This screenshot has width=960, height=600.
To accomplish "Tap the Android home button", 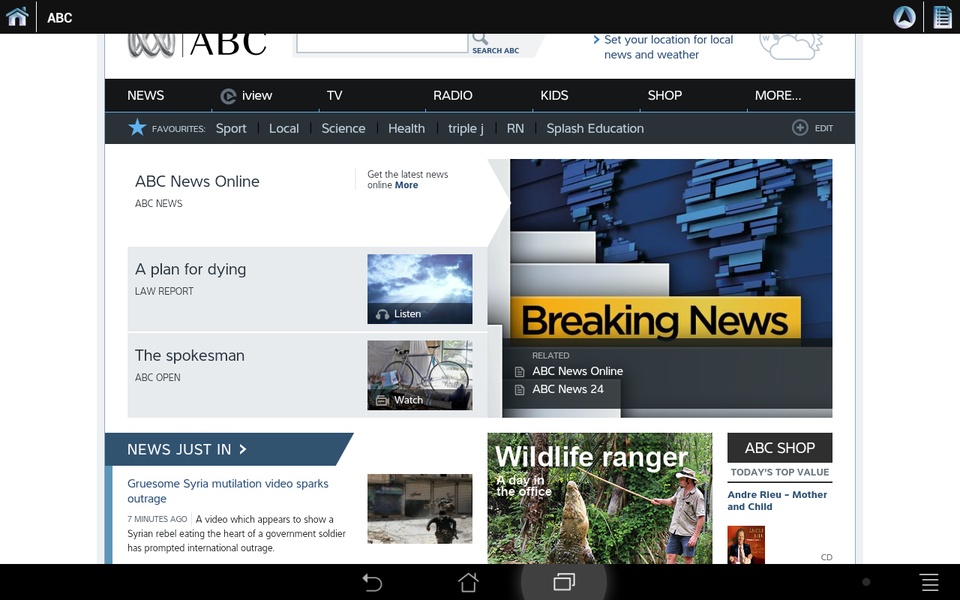I will point(468,582).
